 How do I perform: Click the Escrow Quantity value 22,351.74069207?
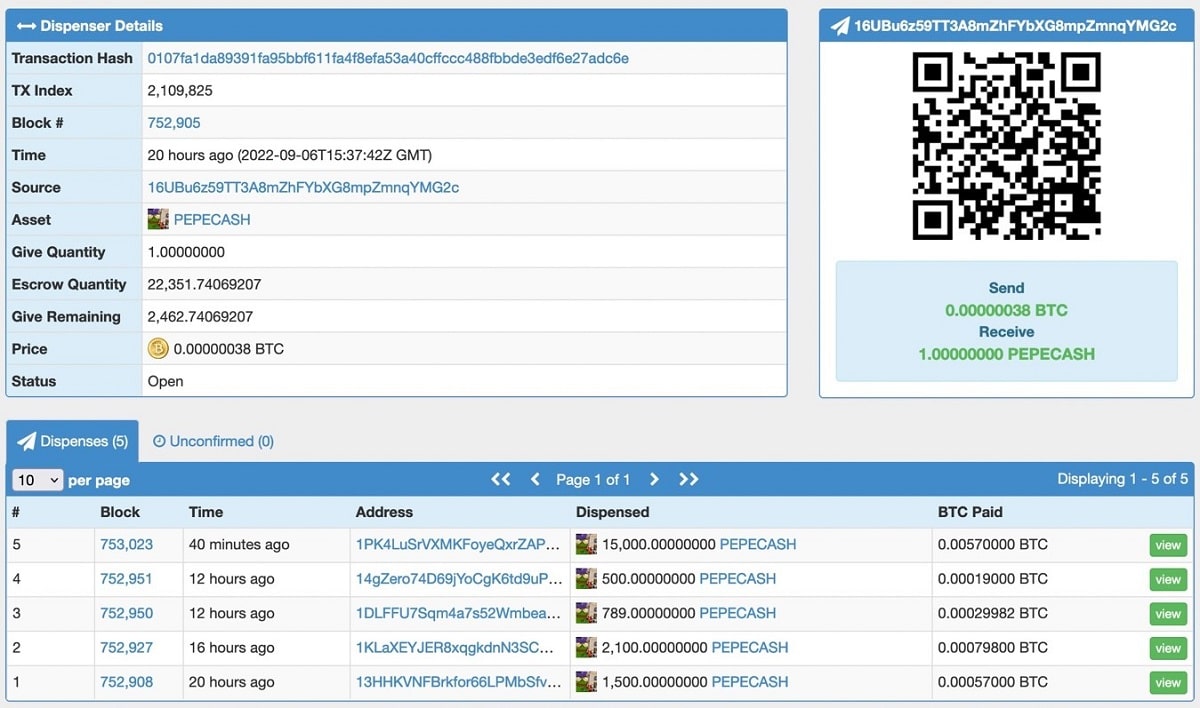204,284
